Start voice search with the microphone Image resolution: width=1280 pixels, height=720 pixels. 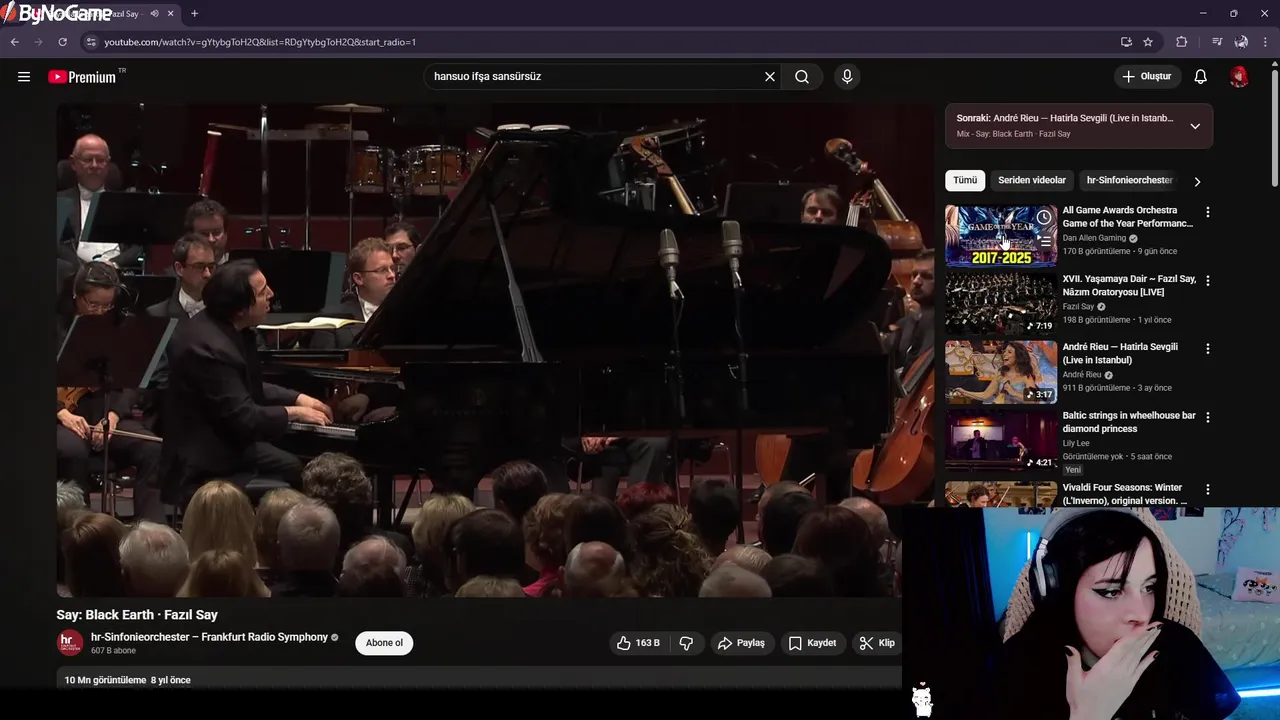[847, 77]
